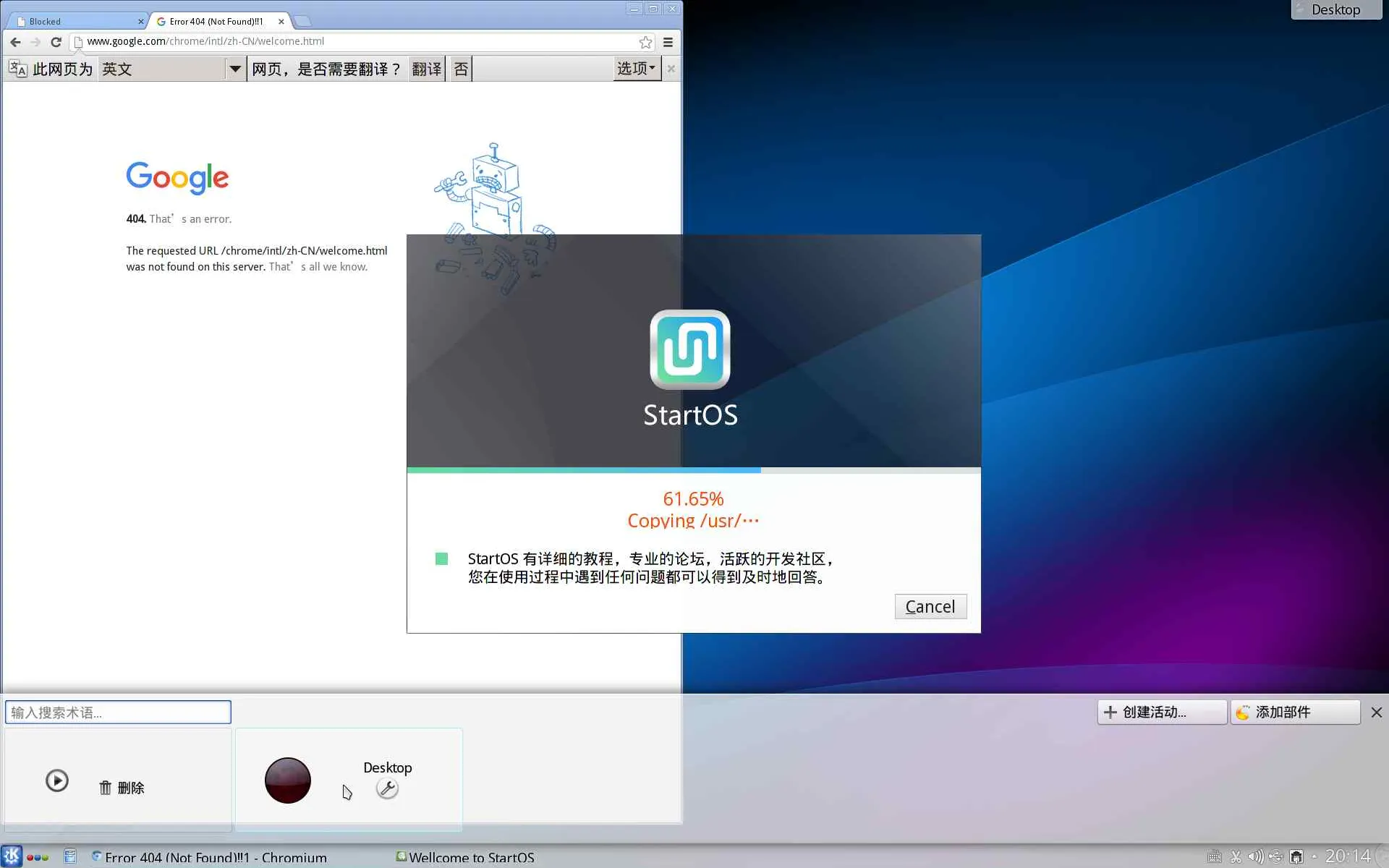
Task: Select Wellcome to StartOS taskbar entry
Action: pos(465,857)
